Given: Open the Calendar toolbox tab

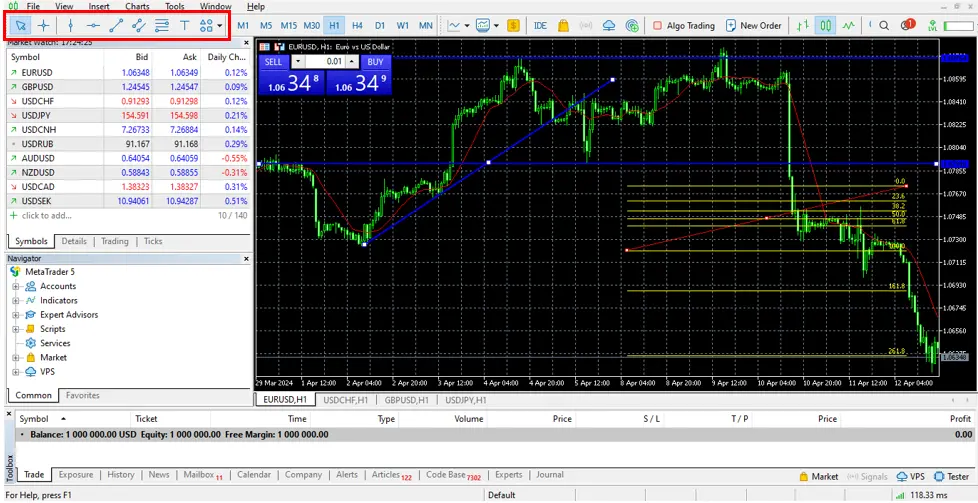Looking at the screenshot, I should tap(254, 475).
